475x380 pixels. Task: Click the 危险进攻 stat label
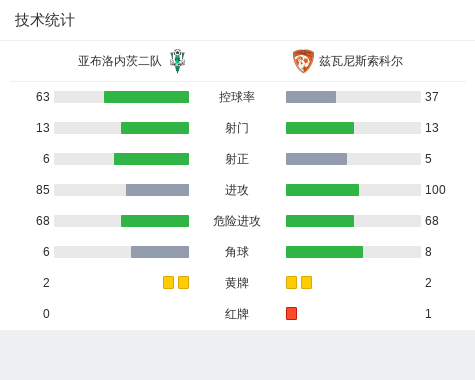click(237, 221)
